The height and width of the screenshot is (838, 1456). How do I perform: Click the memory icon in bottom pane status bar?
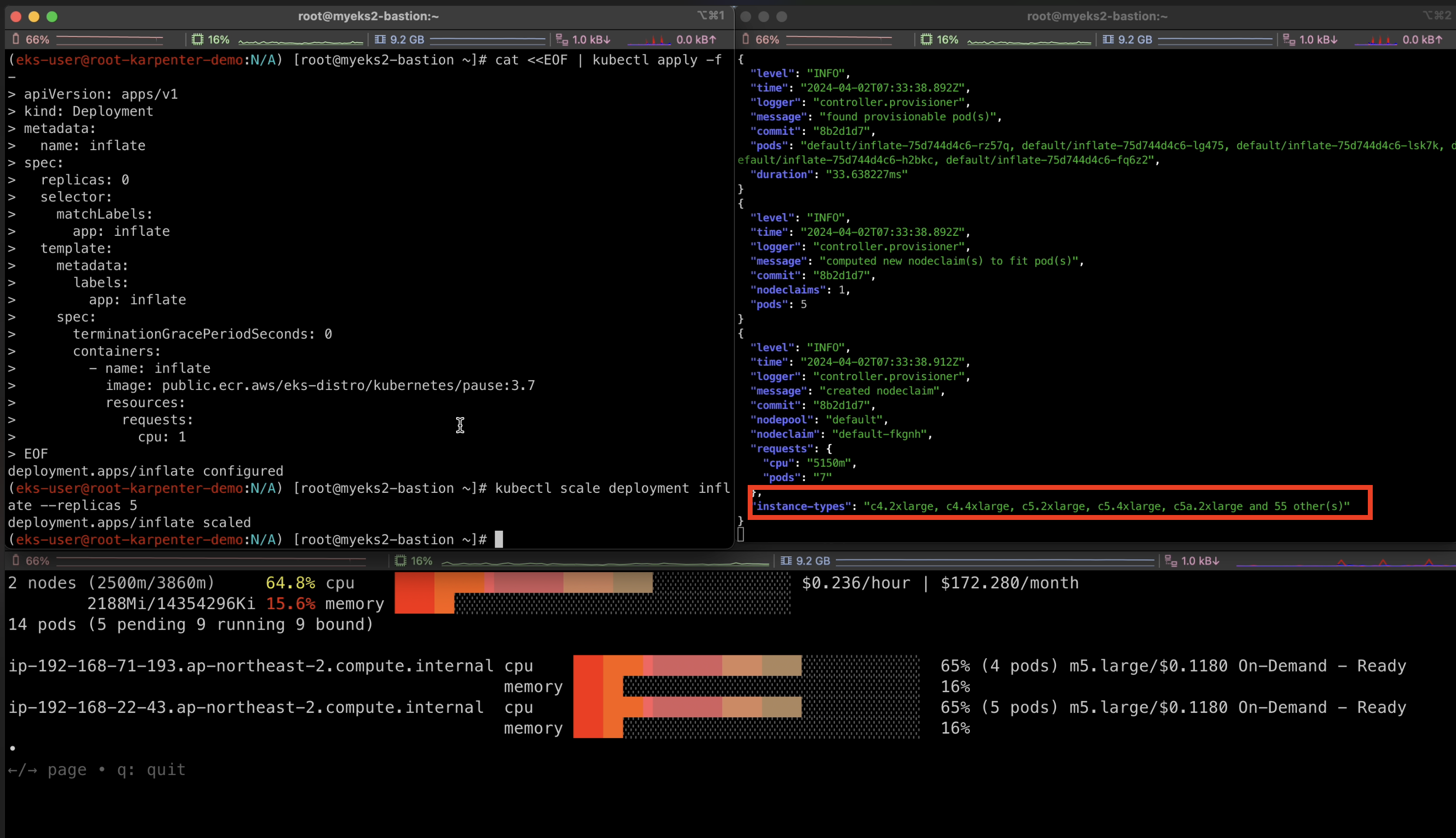[786, 561]
